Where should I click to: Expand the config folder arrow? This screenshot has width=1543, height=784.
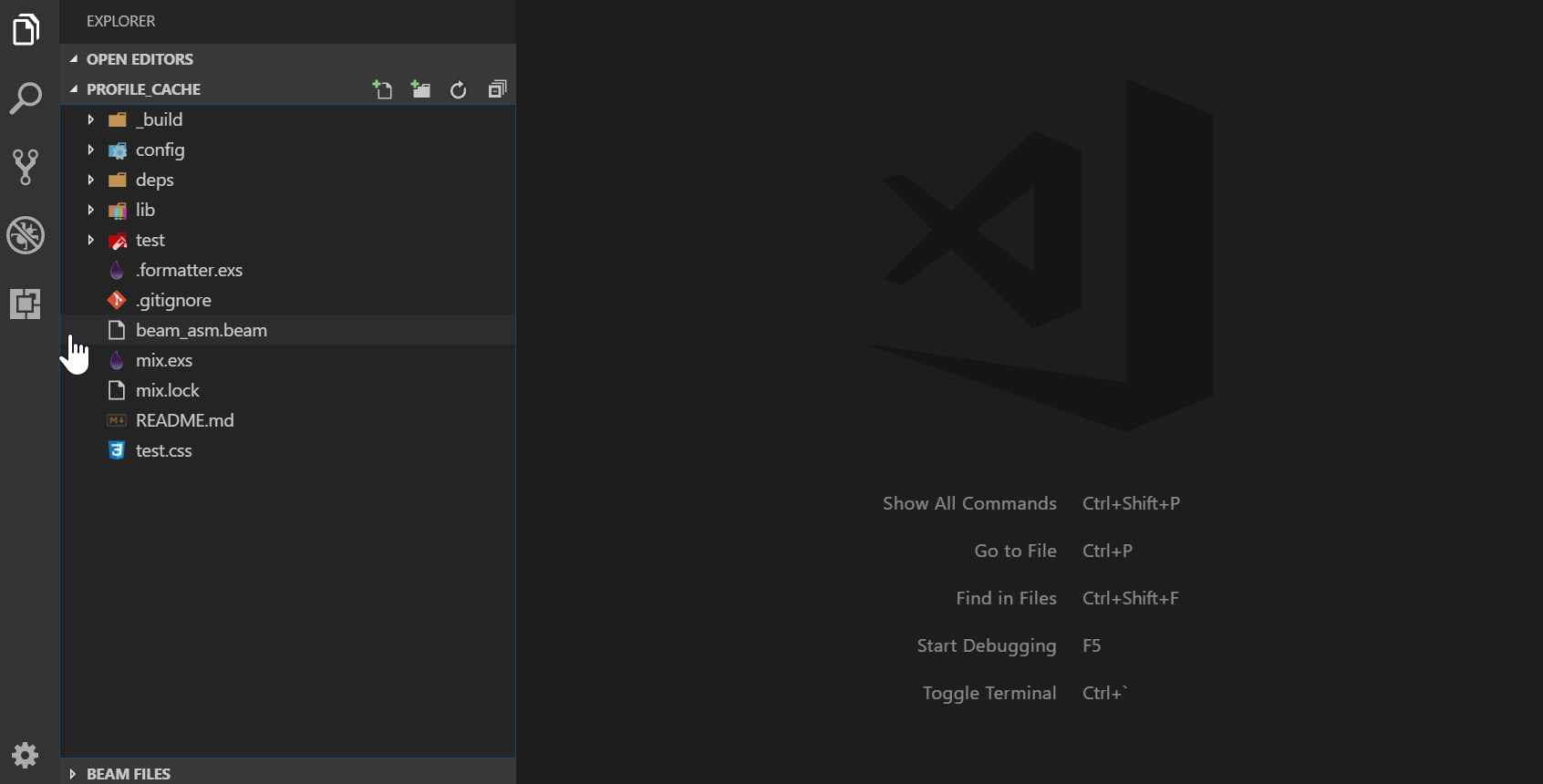pos(90,150)
